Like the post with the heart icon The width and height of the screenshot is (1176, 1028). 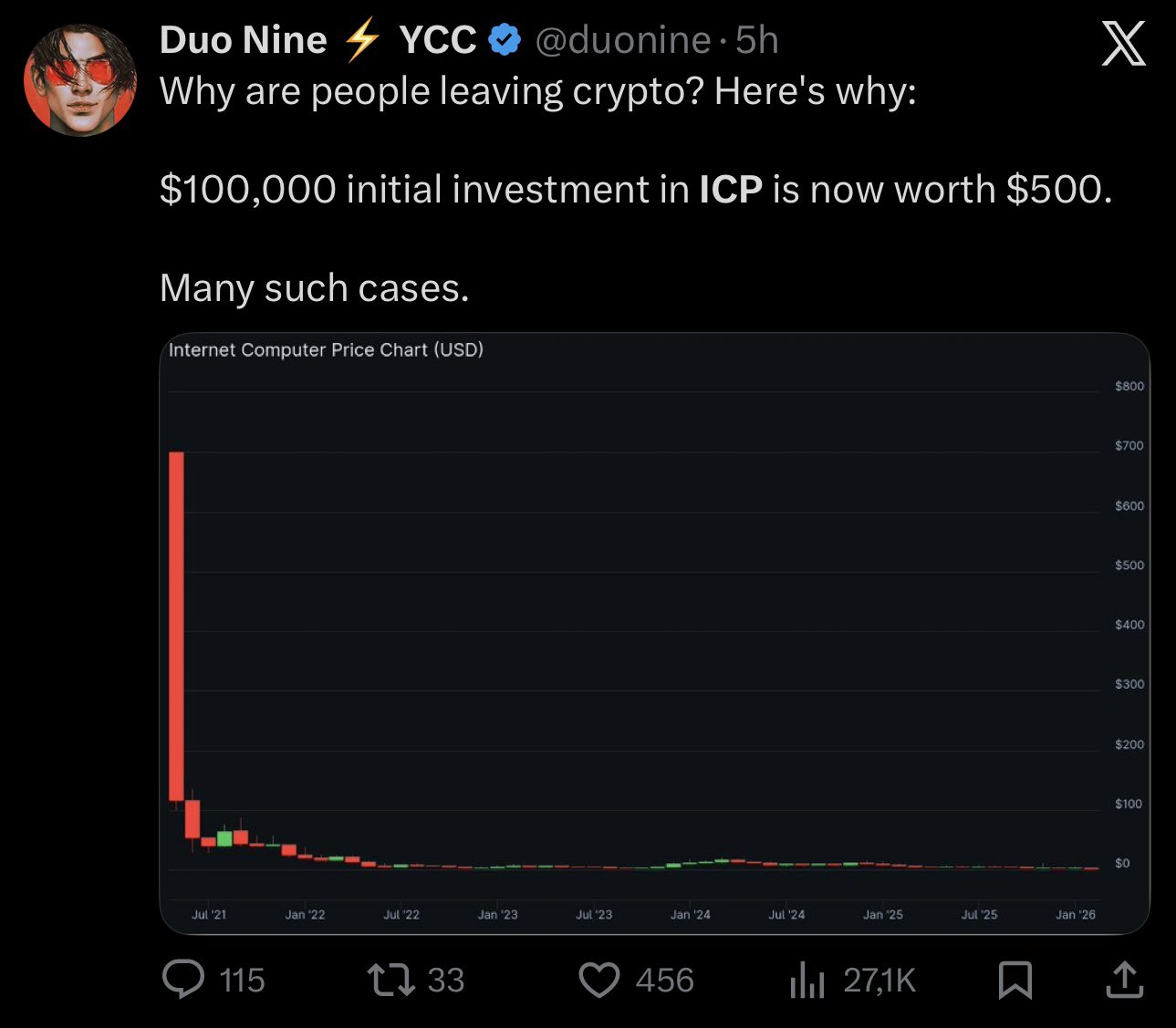599,980
